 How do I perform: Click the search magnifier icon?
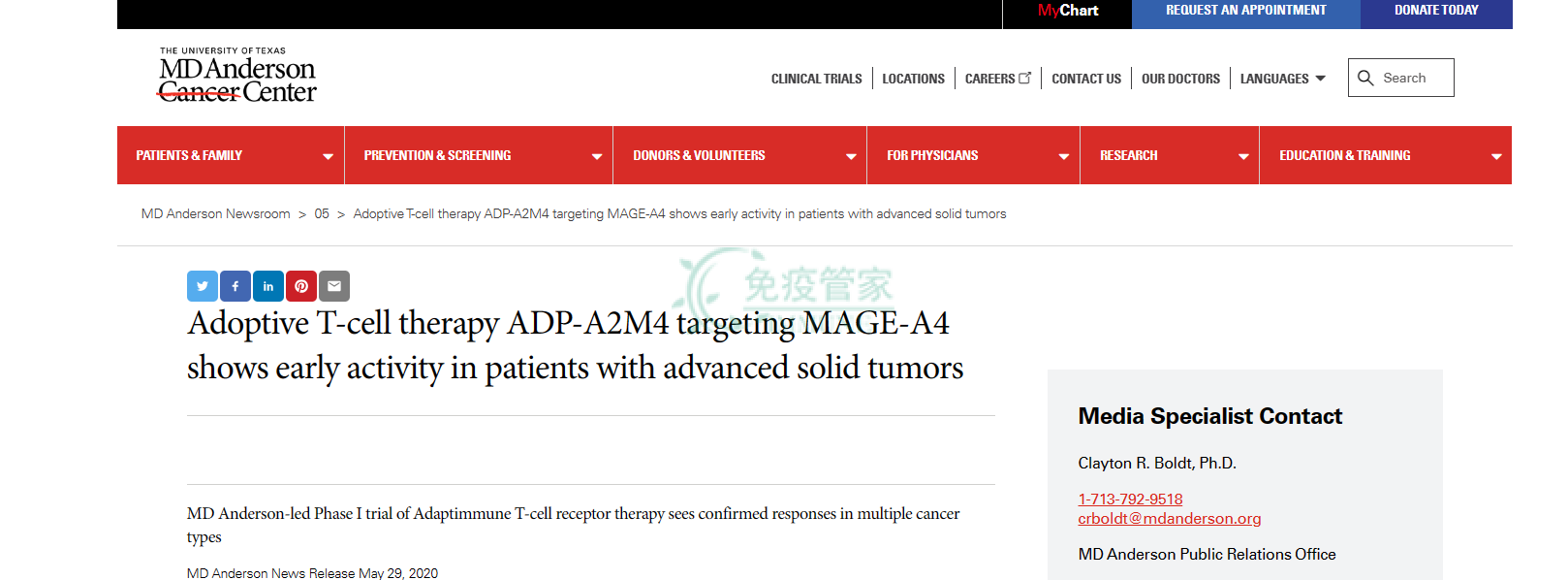click(x=1365, y=78)
